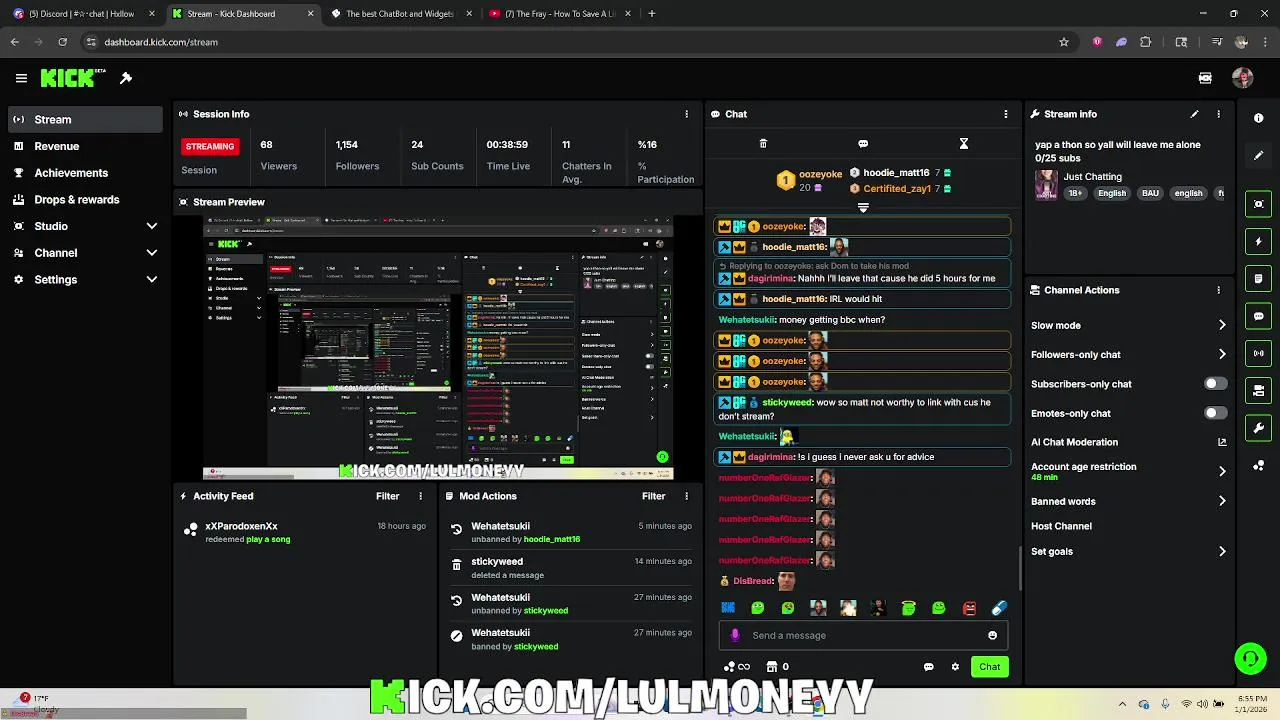Toggle Subscribers-only chat switch
The image size is (1280, 720).
pos(1215,384)
